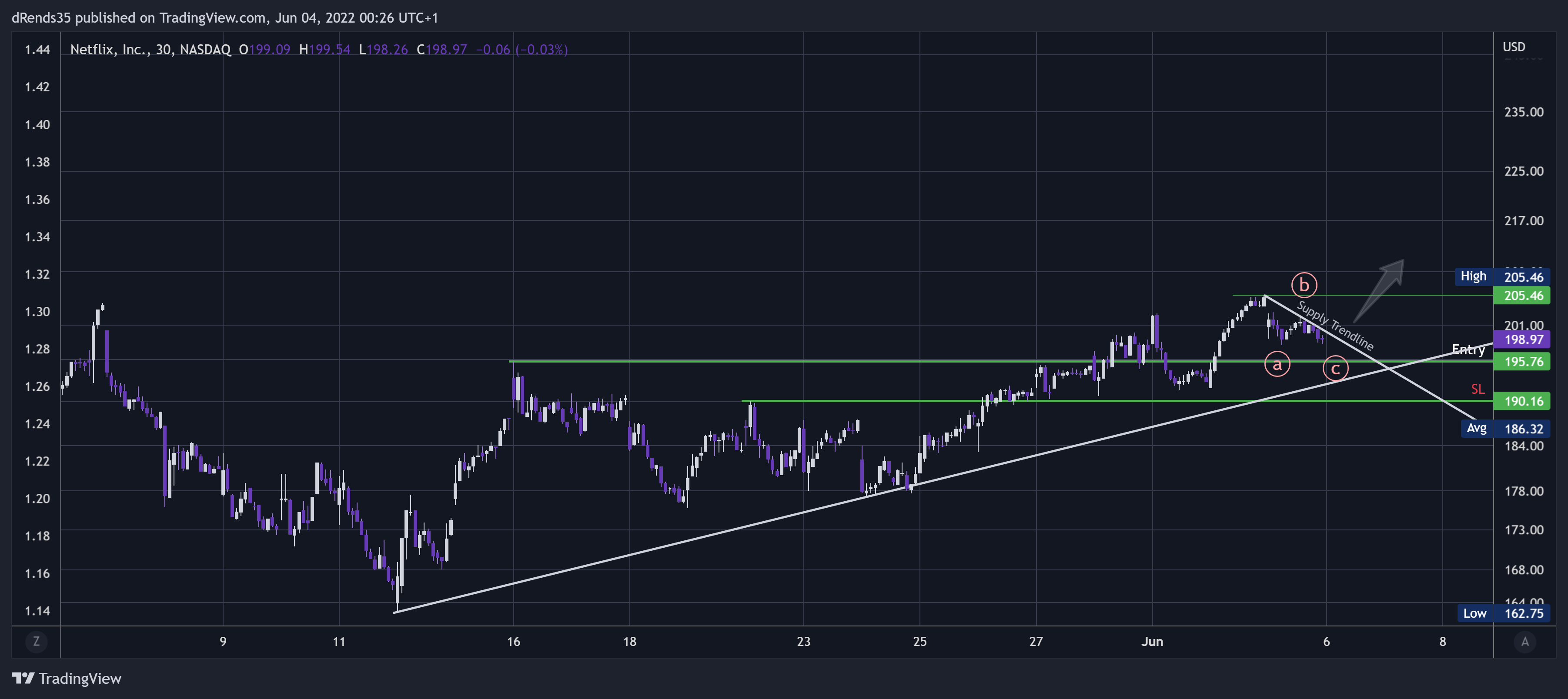Click the USD currency label
1568x699 pixels.
pos(1514,47)
